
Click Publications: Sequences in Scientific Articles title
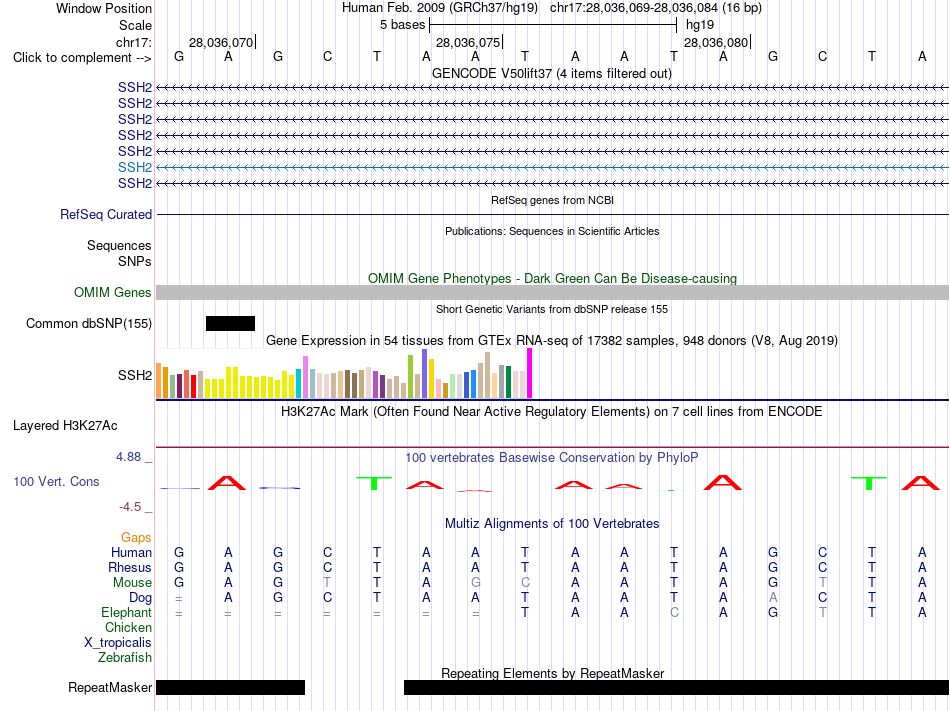(552, 231)
